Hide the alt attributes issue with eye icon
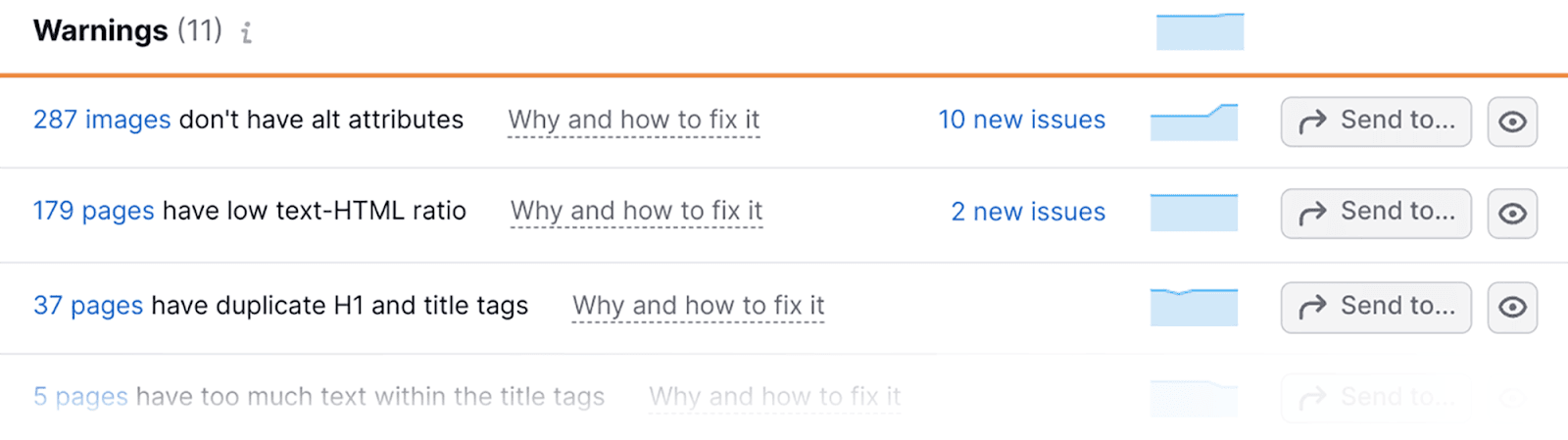The width and height of the screenshot is (1568, 440). point(1512,122)
